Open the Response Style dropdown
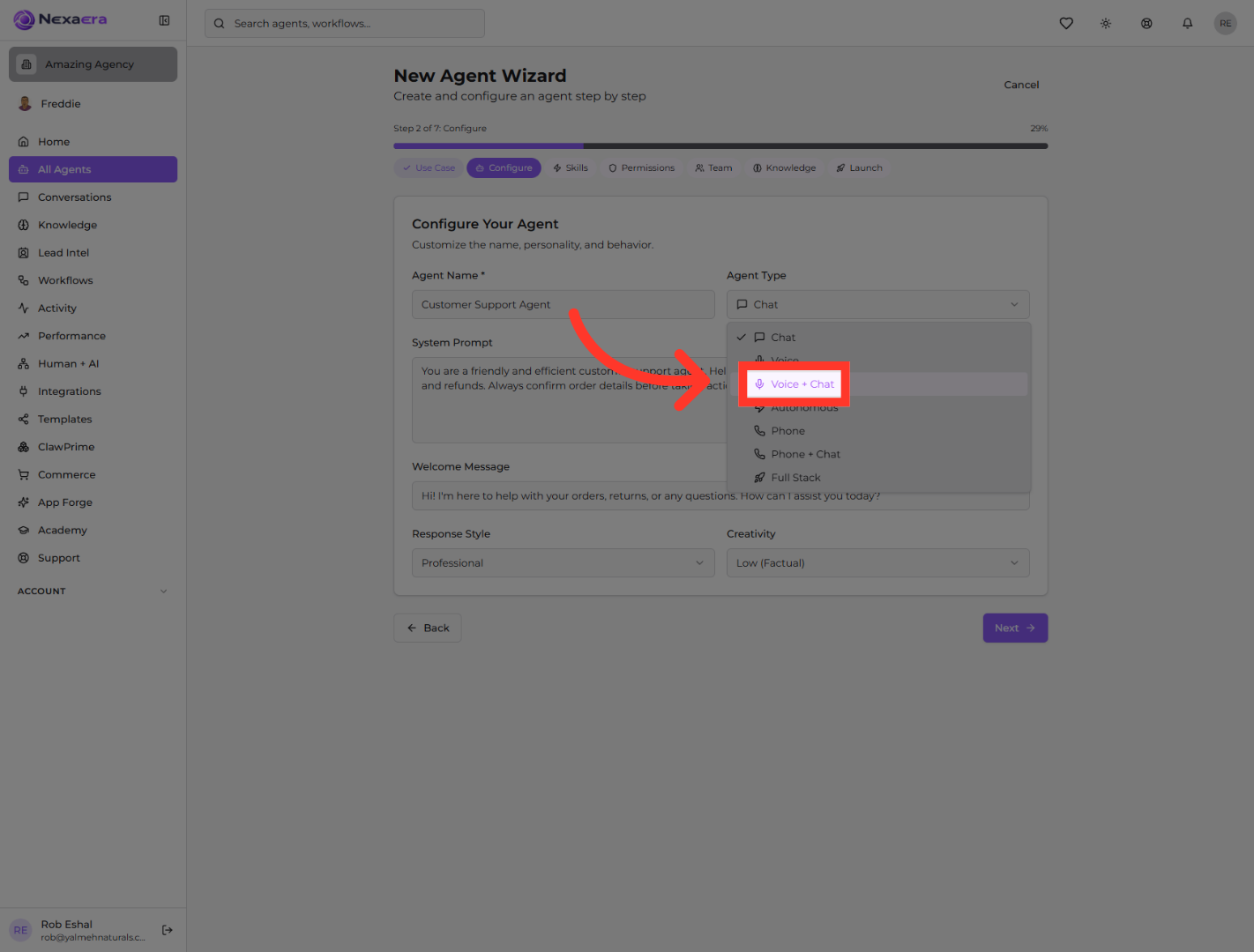1254x952 pixels. click(x=563, y=563)
